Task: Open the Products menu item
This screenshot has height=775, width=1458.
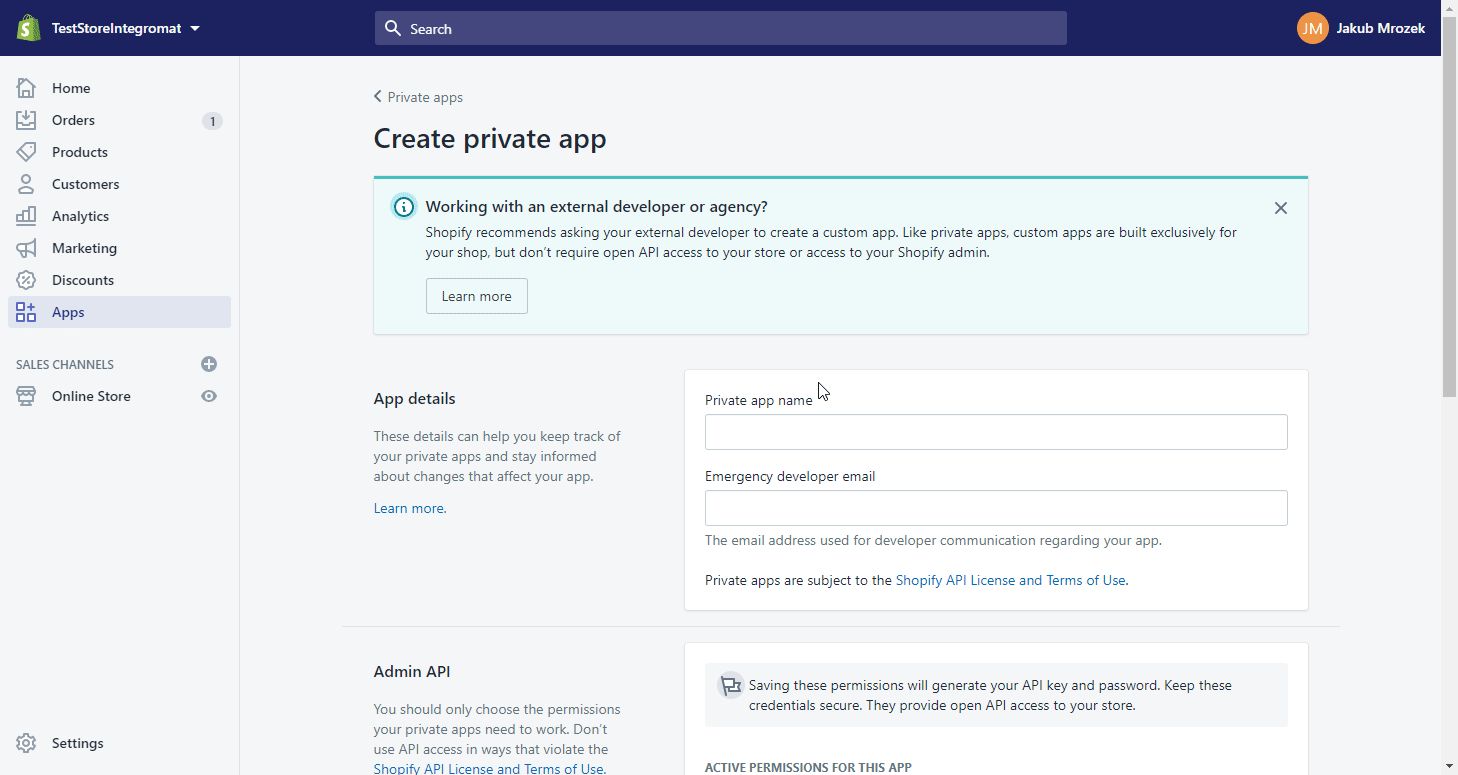Action: 120,152
